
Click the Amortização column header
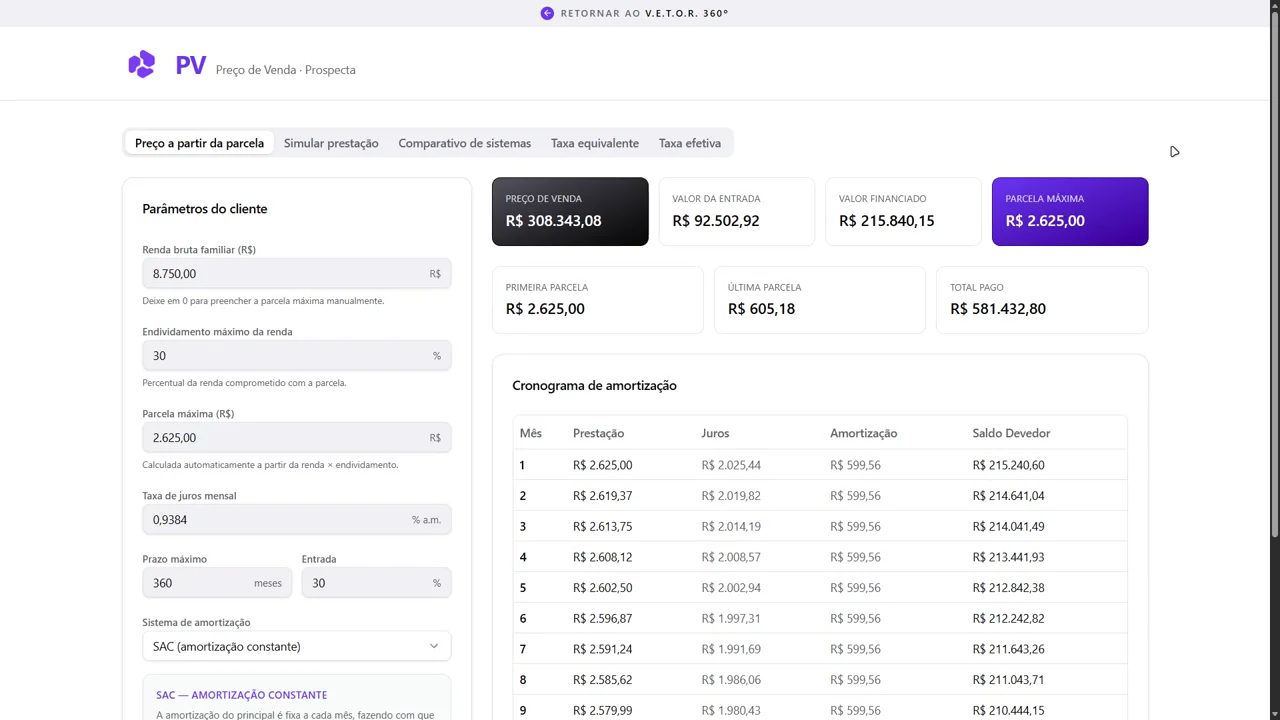click(863, 433)
